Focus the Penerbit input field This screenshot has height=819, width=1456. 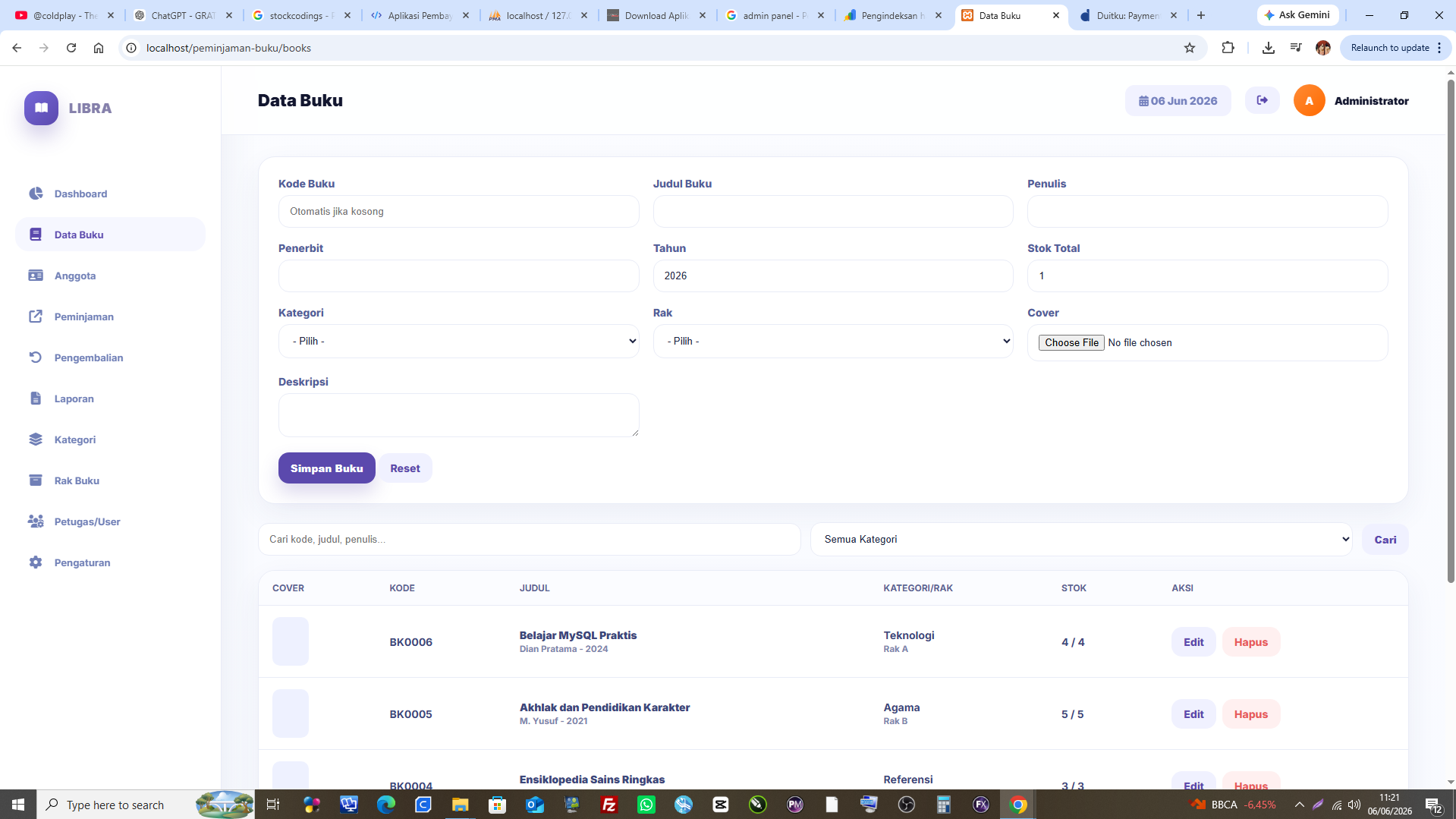click(458, 276)
